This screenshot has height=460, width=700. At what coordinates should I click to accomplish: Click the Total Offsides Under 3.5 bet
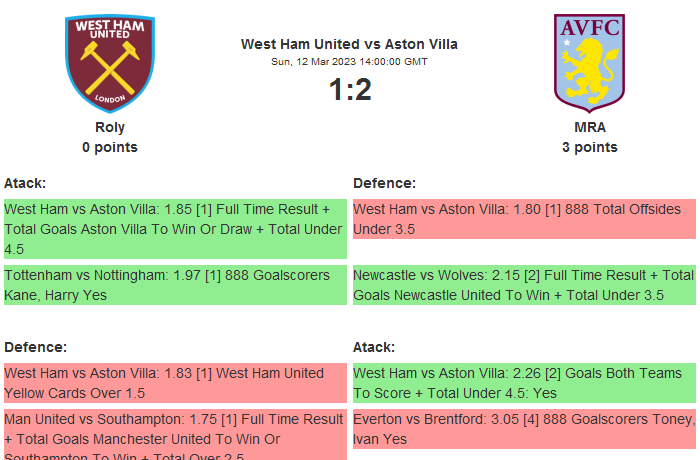coord(523,219)
